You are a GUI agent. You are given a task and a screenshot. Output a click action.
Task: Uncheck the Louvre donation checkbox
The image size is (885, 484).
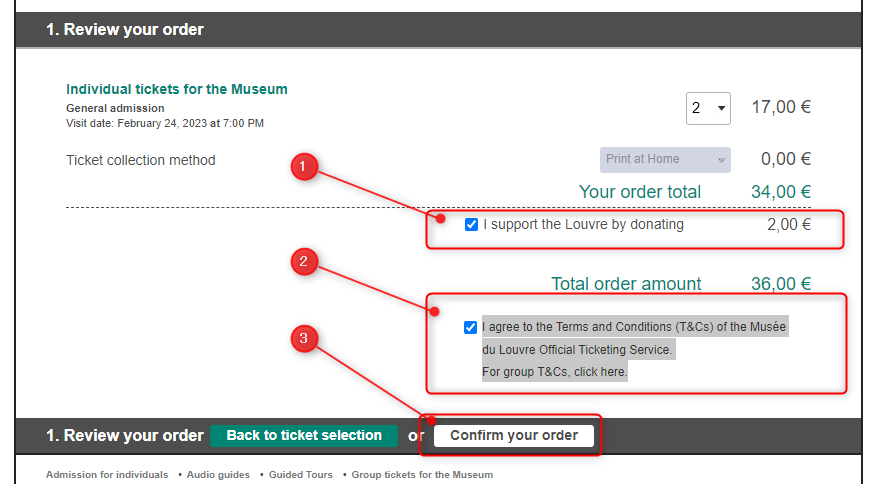471,225
